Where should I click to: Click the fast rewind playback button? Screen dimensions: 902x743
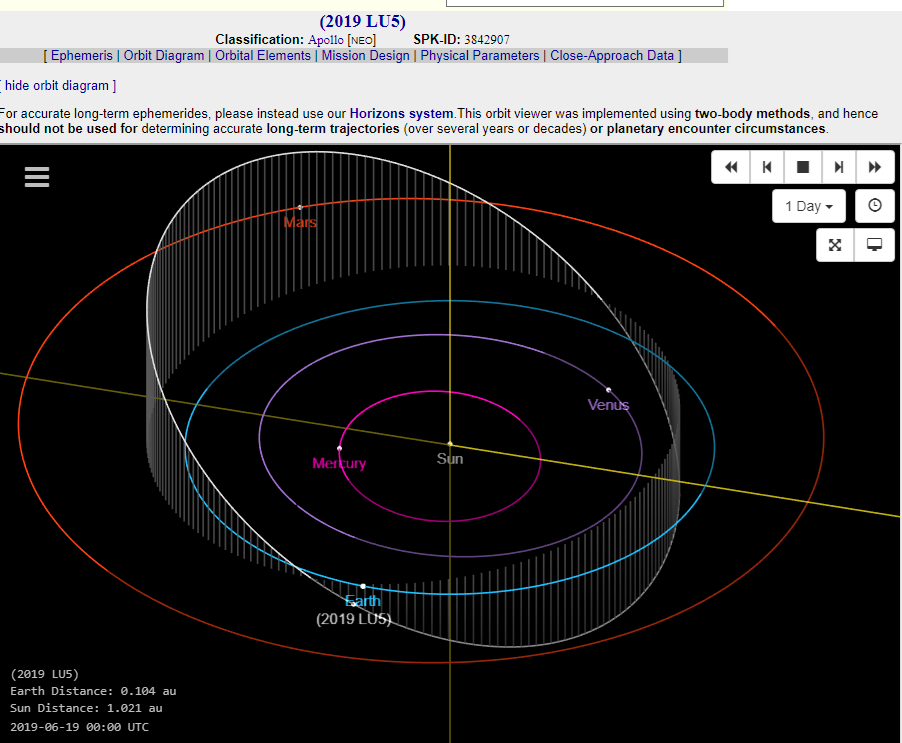click(x=731, y=167)
